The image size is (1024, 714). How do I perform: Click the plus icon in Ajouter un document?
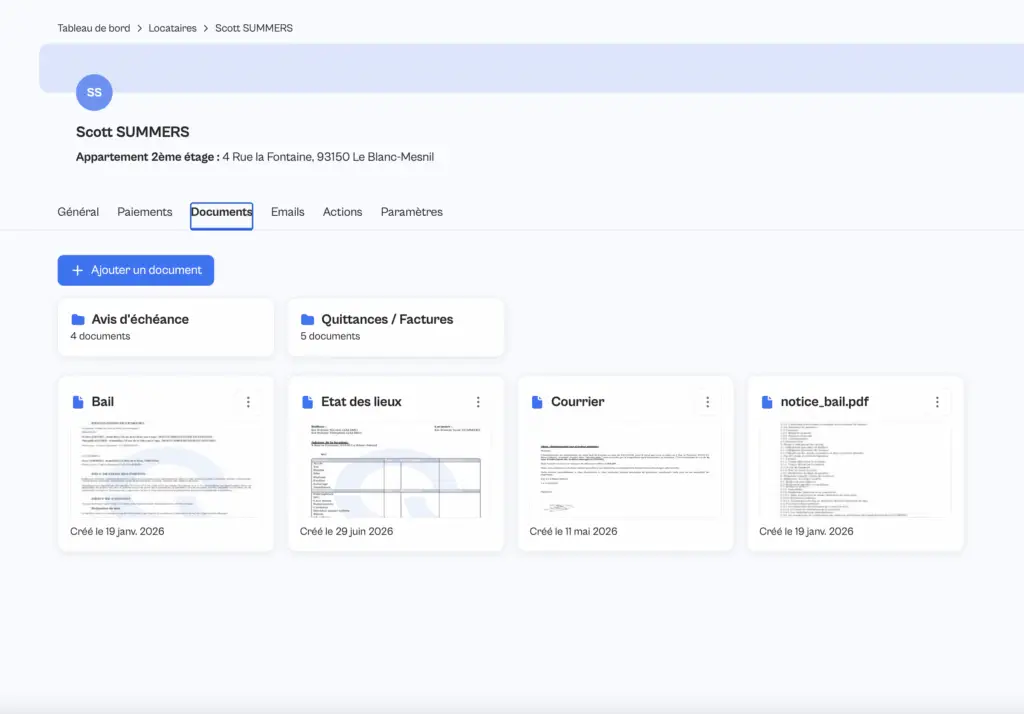point(77,270)
